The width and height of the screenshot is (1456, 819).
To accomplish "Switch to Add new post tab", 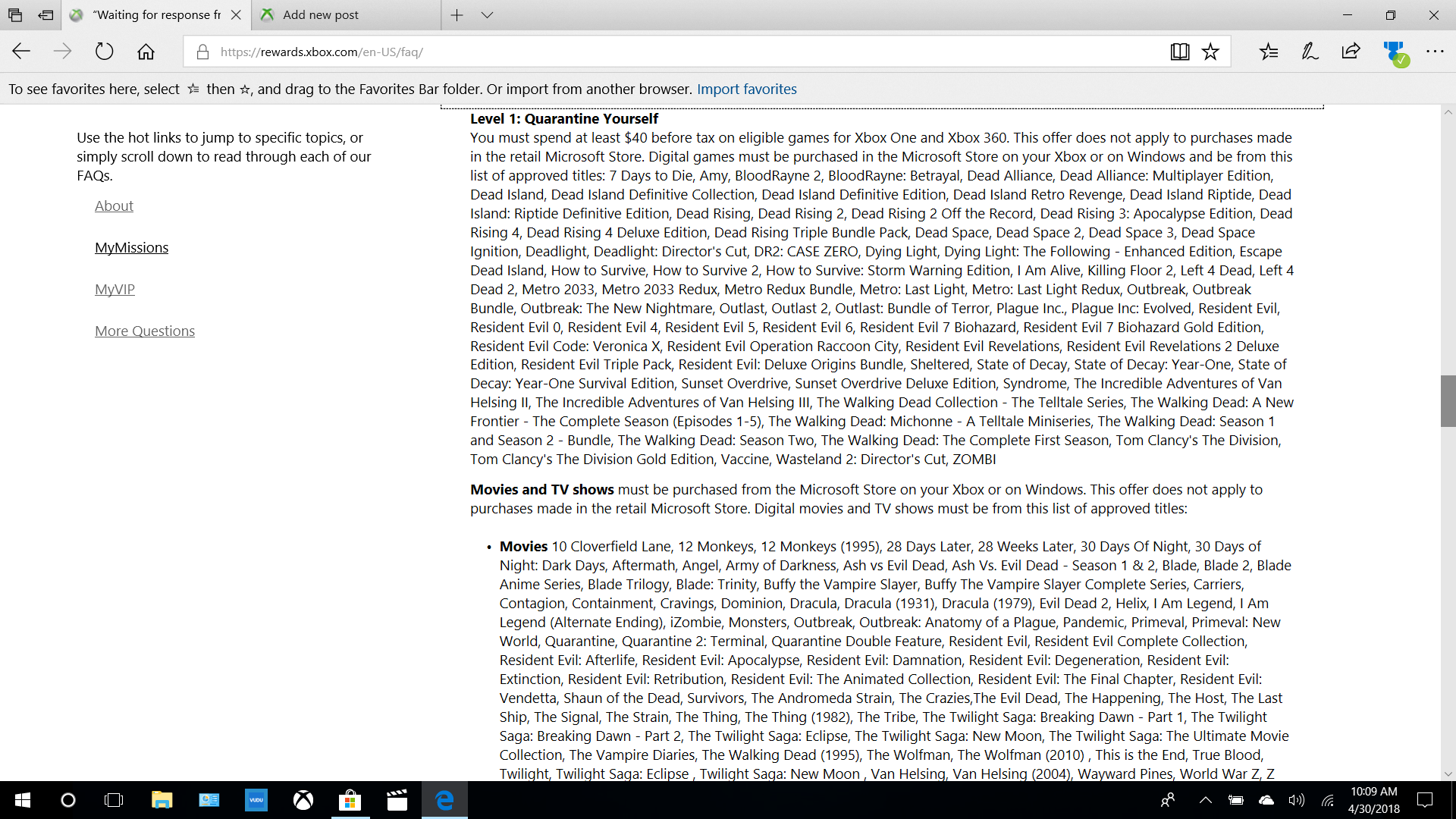I will click(x=321, y=15).
